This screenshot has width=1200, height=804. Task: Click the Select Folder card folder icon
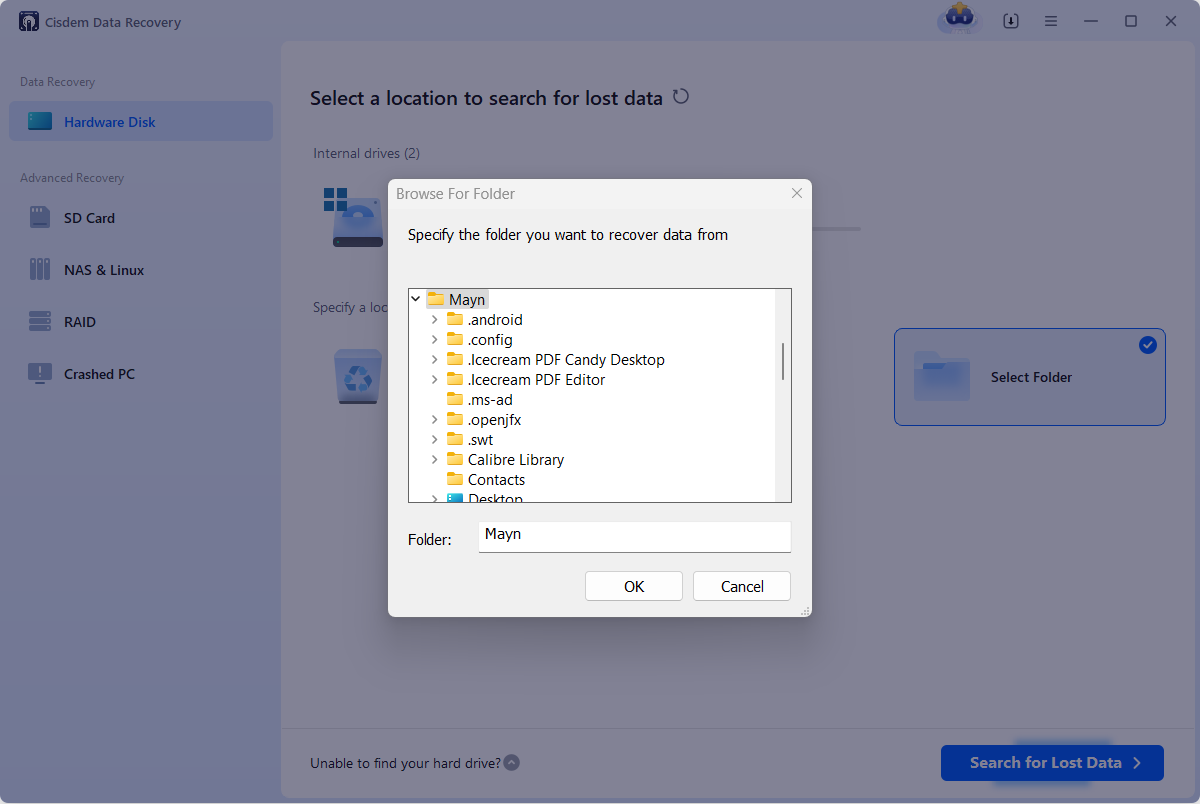(x=942, y=376)
